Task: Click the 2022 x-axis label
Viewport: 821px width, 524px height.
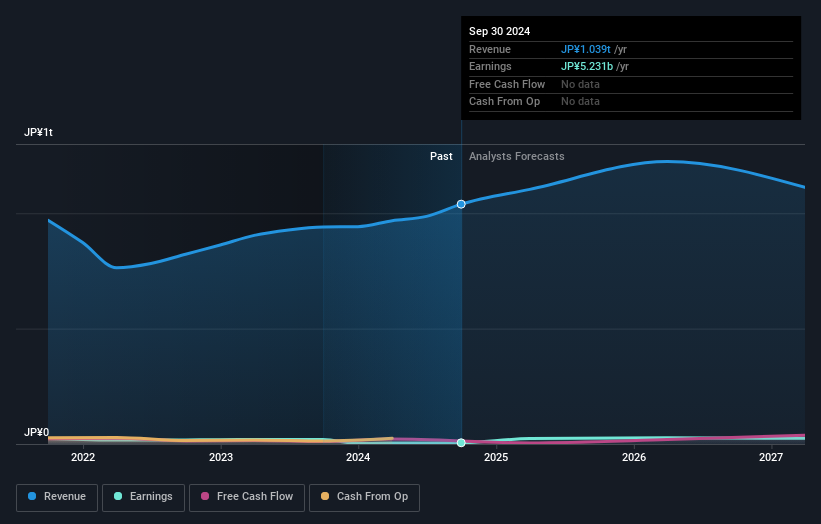Action: [x=83, y=458]
